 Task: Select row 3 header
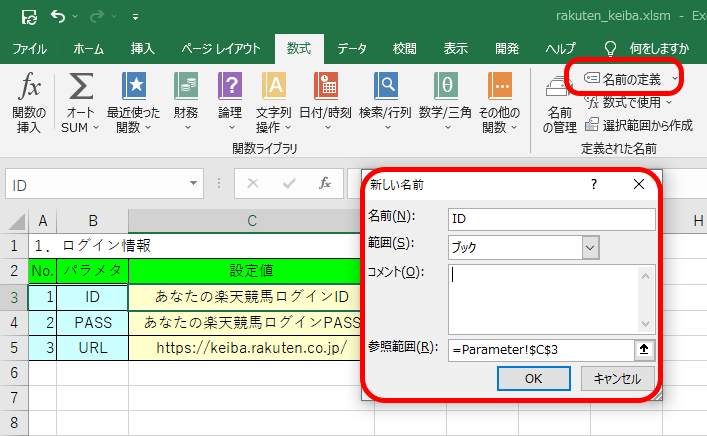pyautogui.click(x=14, y=297)
